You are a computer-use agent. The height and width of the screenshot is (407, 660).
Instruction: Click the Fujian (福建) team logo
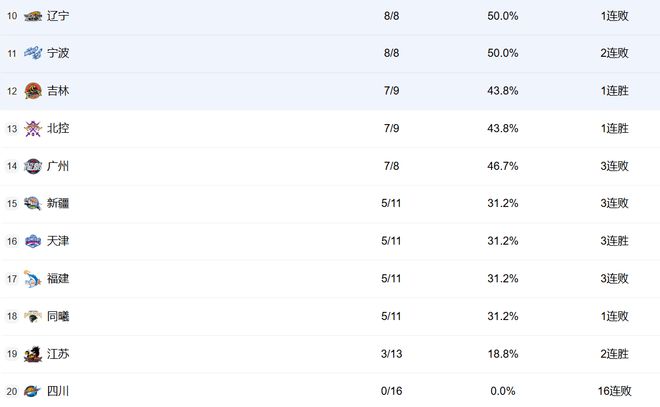pyautogui.click(x=33, y=279)
